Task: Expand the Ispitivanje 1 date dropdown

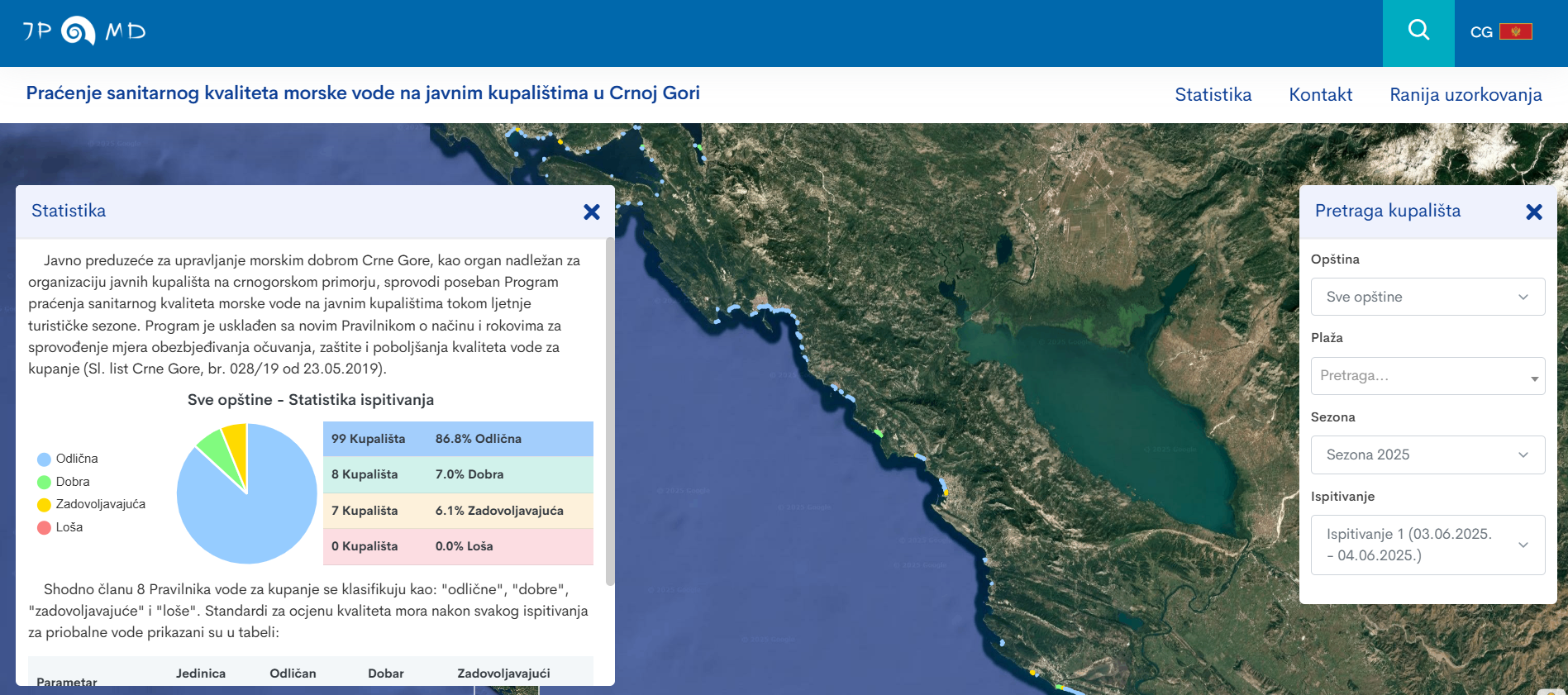Action: [x=1427, y=545]
